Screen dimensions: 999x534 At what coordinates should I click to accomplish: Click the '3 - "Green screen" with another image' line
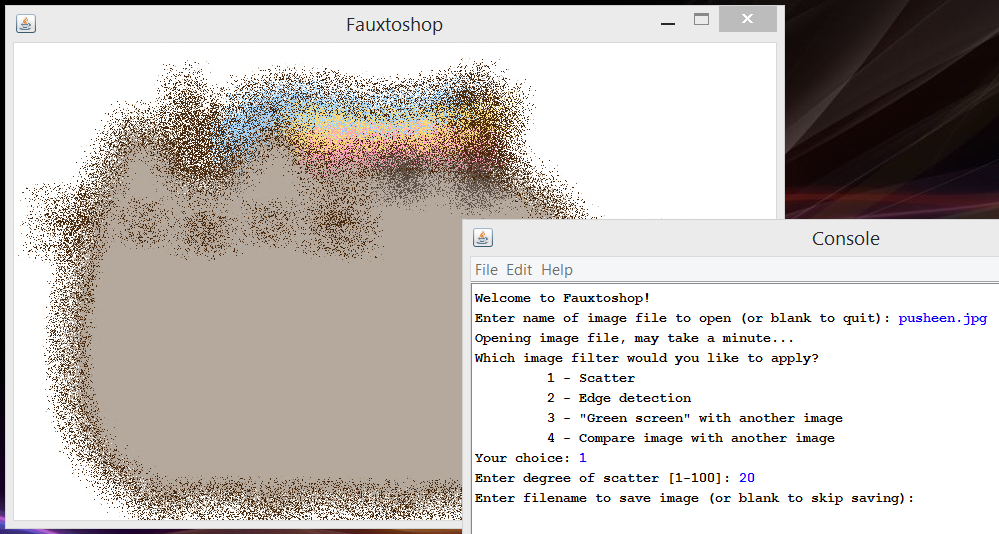[694, 418]
